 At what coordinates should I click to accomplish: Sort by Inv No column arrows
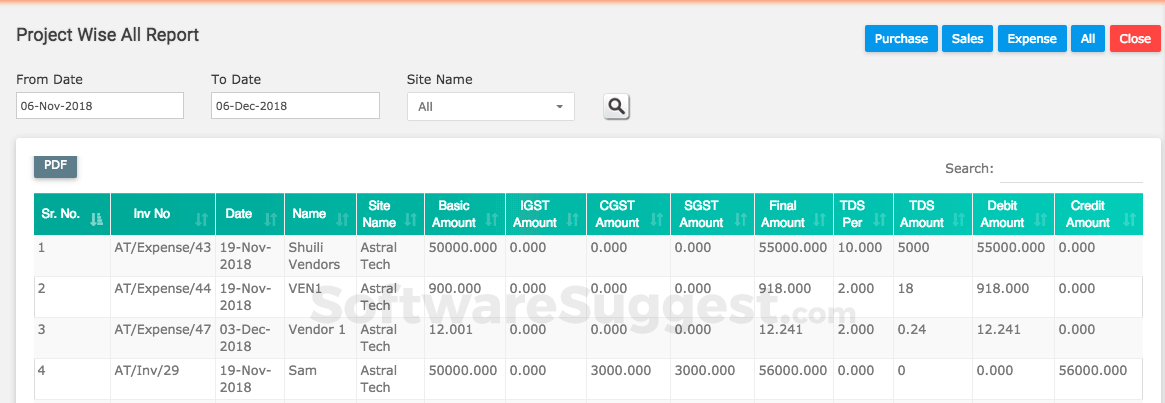(x=202, y=218)
